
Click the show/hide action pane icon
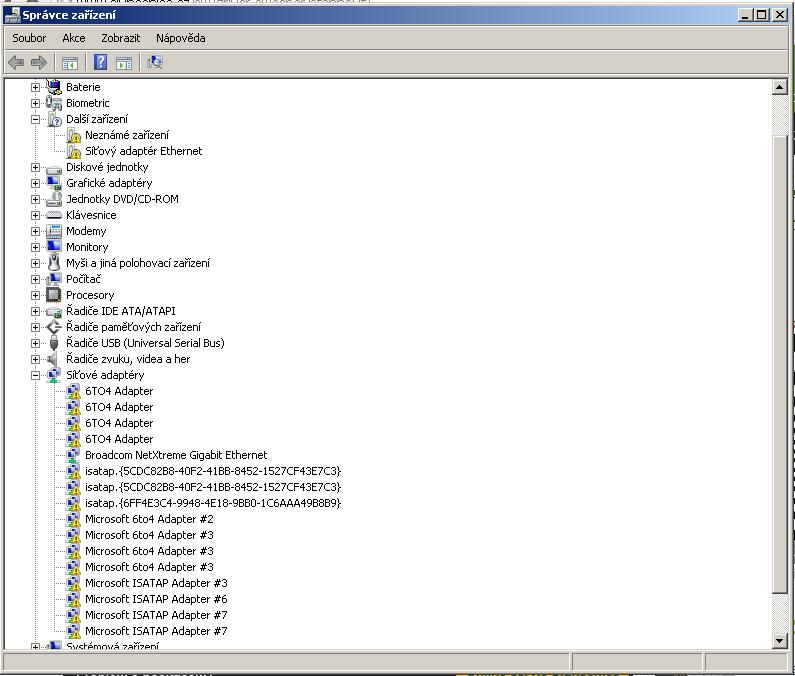pos(124,62)
